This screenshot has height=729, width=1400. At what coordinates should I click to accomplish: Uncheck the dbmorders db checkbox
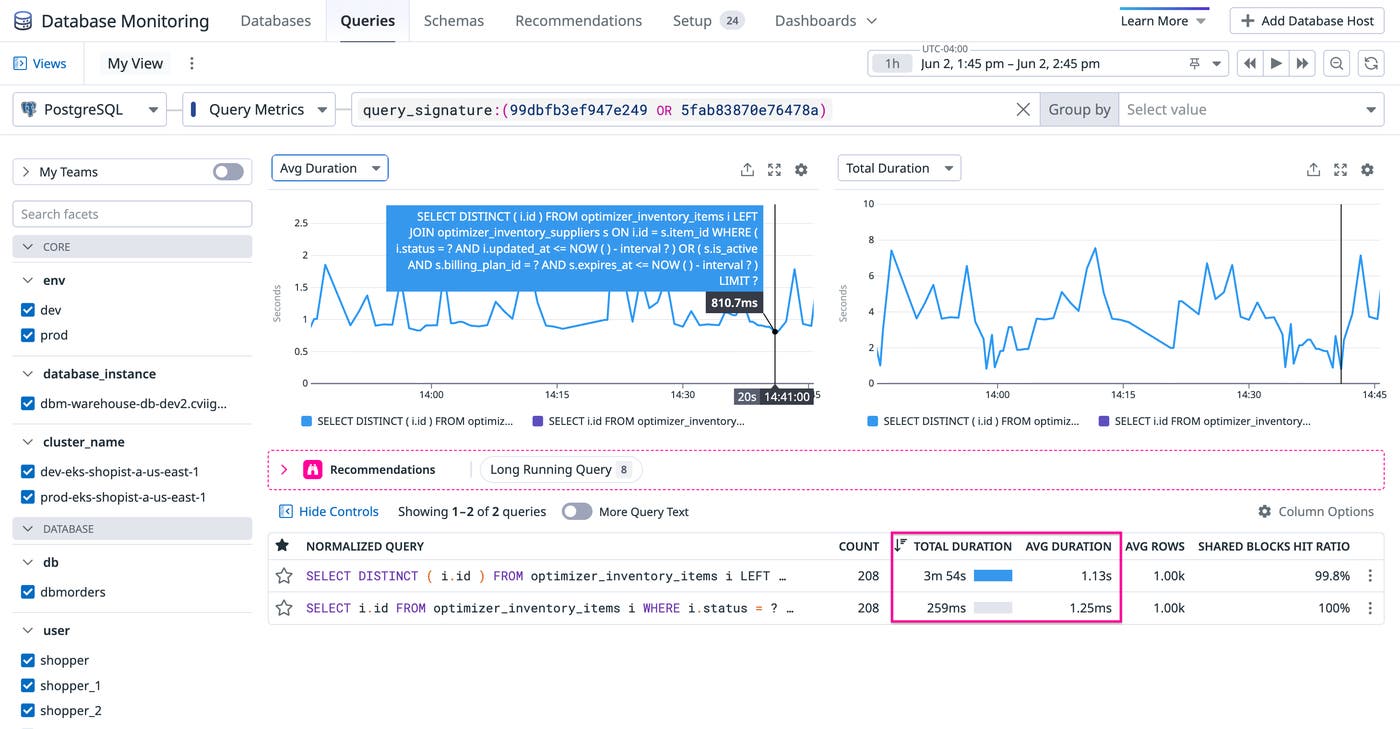pos(28,592)
